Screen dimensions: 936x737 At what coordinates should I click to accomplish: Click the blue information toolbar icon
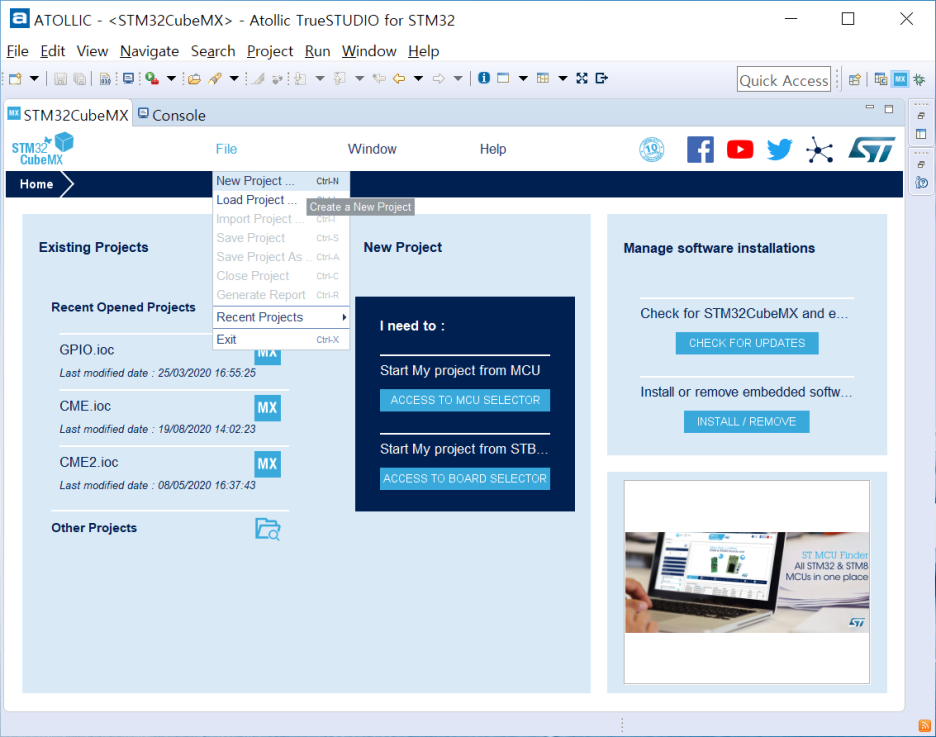tap(484, 78)
